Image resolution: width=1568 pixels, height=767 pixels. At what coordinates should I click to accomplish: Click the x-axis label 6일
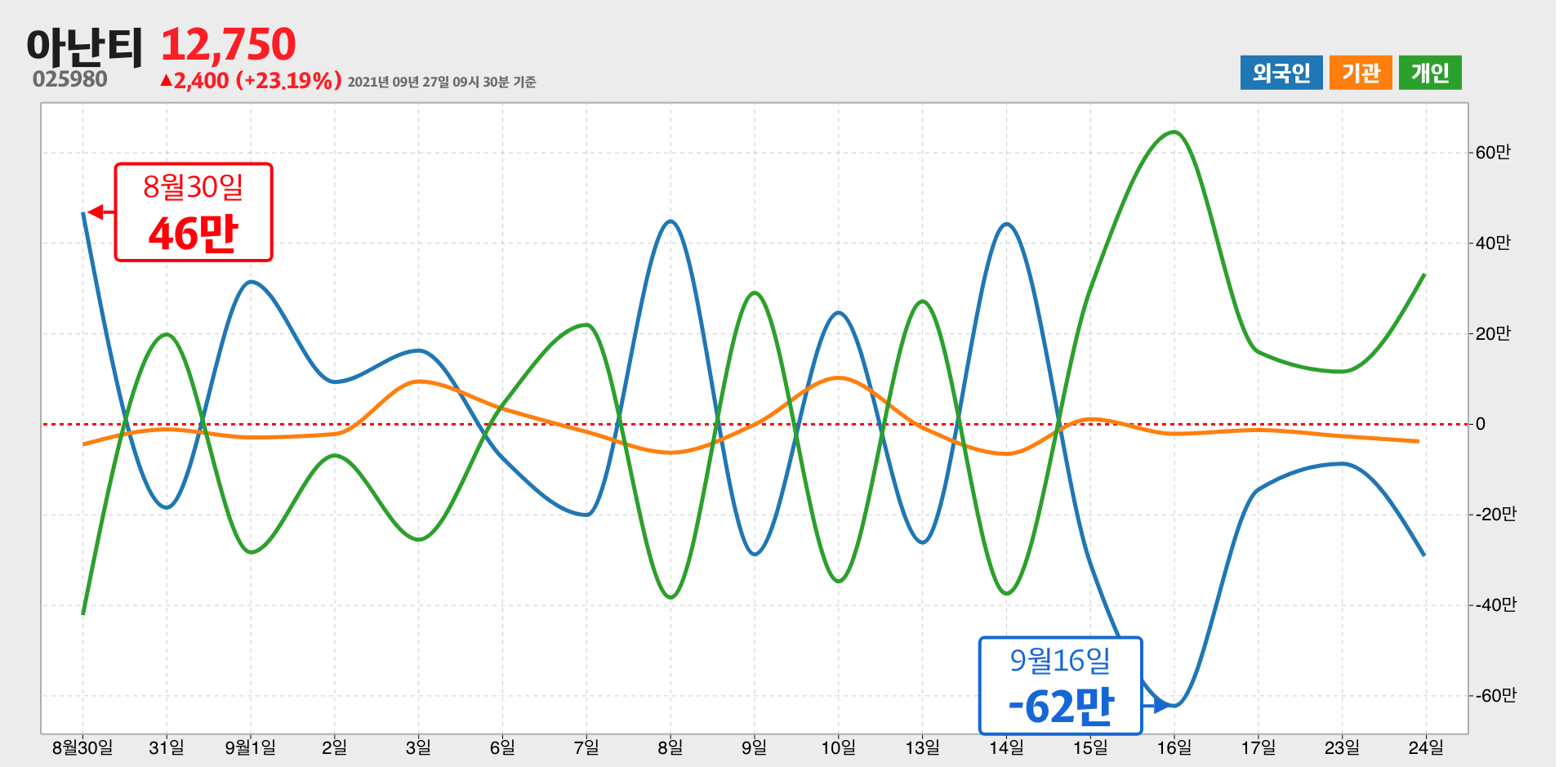click(x=502, y=747)
